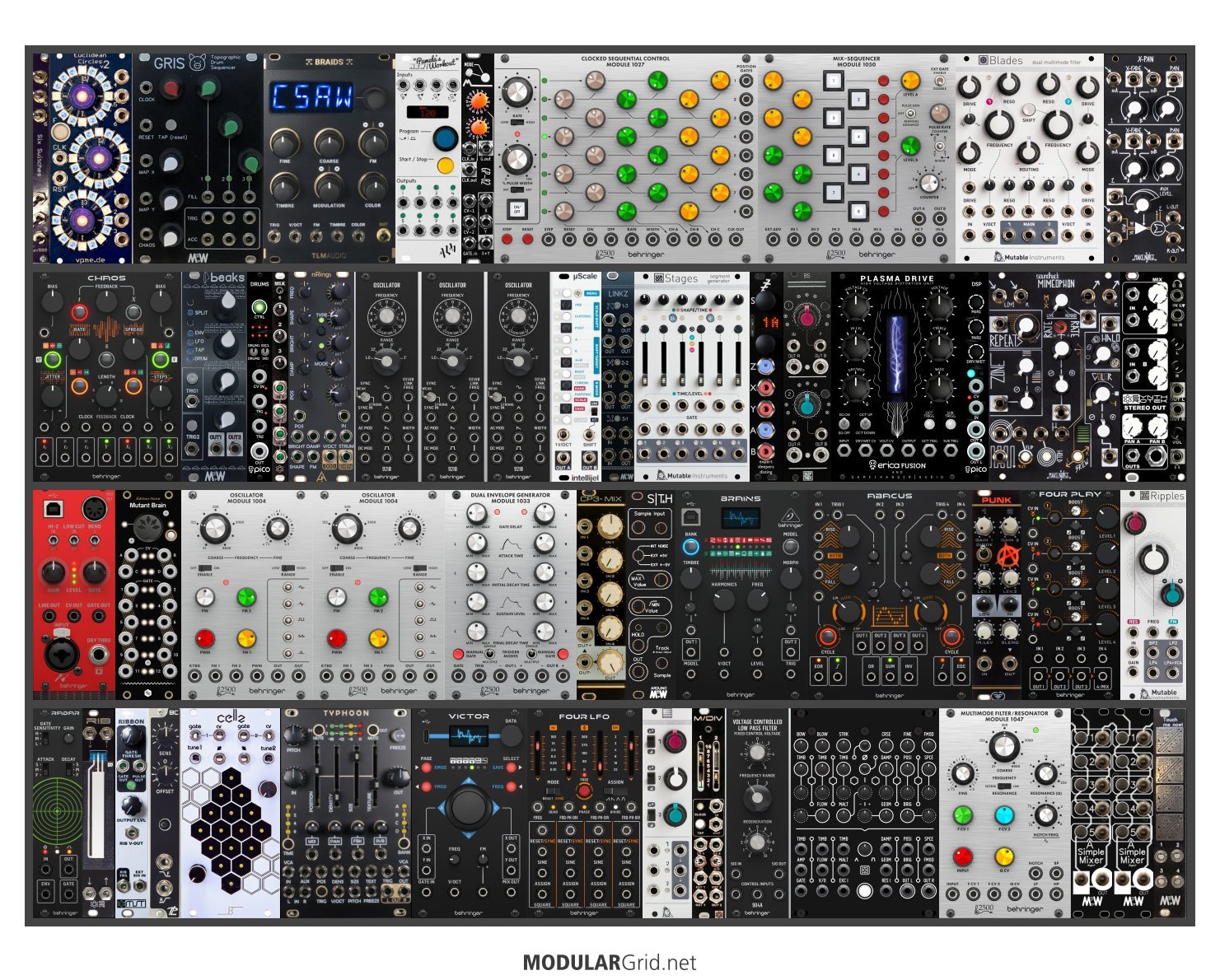The height and width of the screenshot is (980, 1220).
Task: Click the red RESET button on Module 1027
Action: 527,240
